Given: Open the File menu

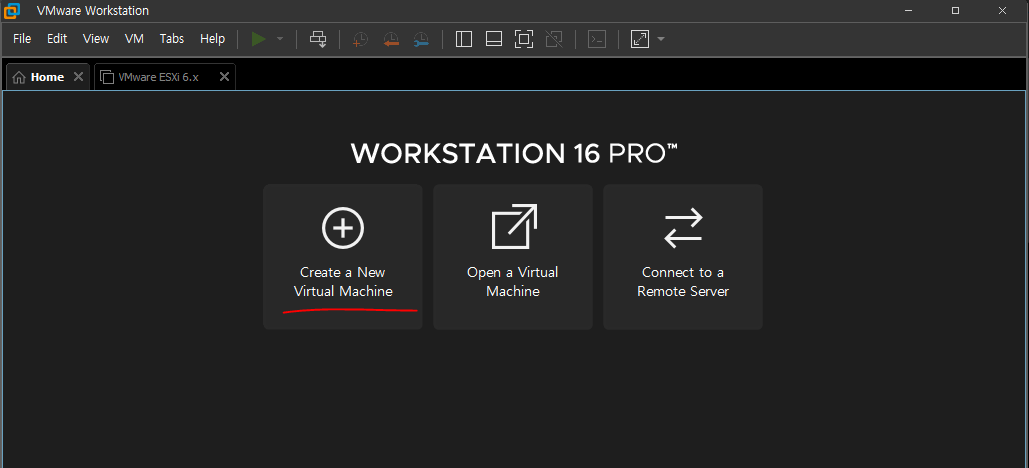Looking at the screenshot, I should tap(22, 39).
